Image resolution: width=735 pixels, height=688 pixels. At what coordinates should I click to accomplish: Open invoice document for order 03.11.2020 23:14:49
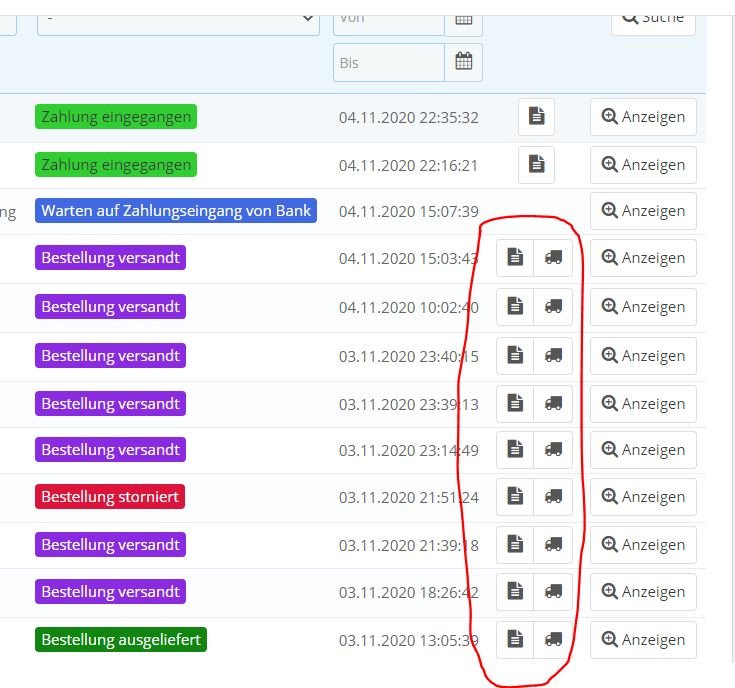515,450
